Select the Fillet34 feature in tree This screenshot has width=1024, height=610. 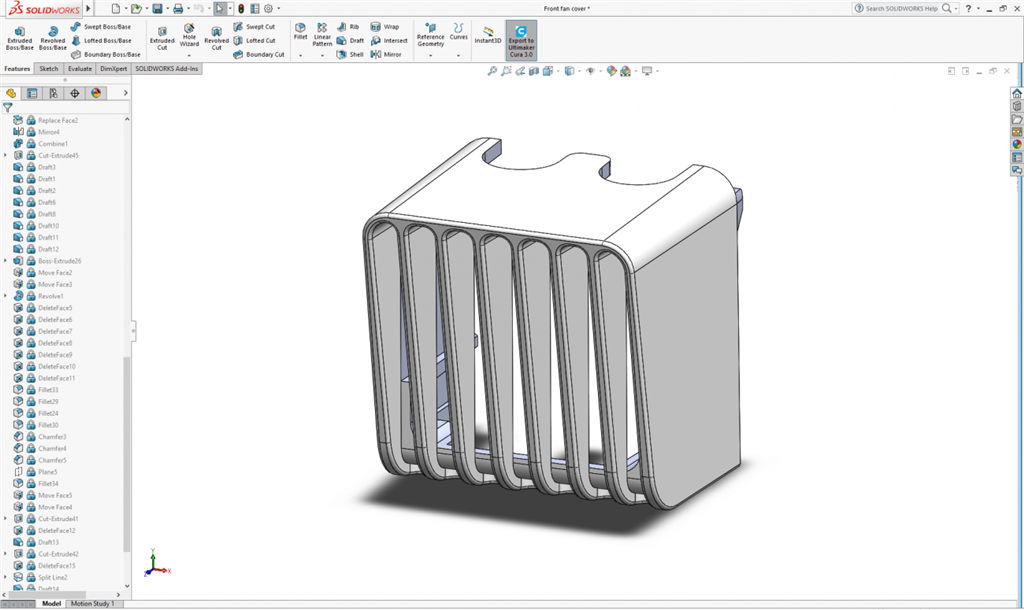[x=47, y=484]
